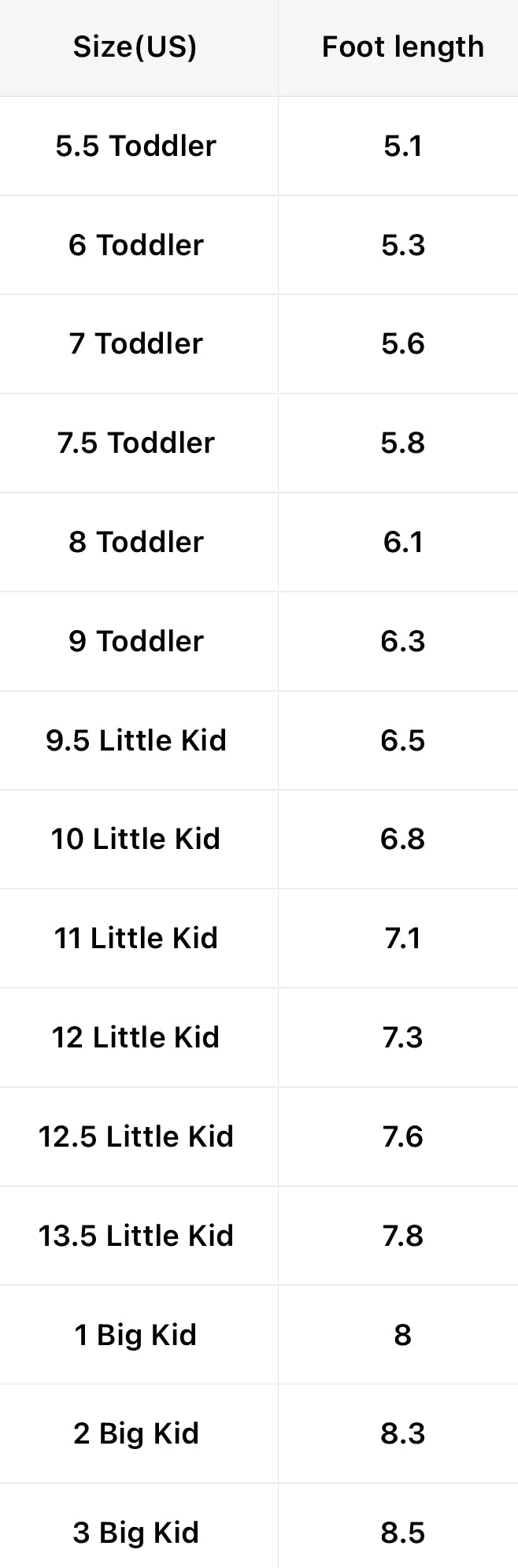Click the 3 Big Kid size cell
The height and width of the screenshot is (1568, 518).
tap(135, 1533)
